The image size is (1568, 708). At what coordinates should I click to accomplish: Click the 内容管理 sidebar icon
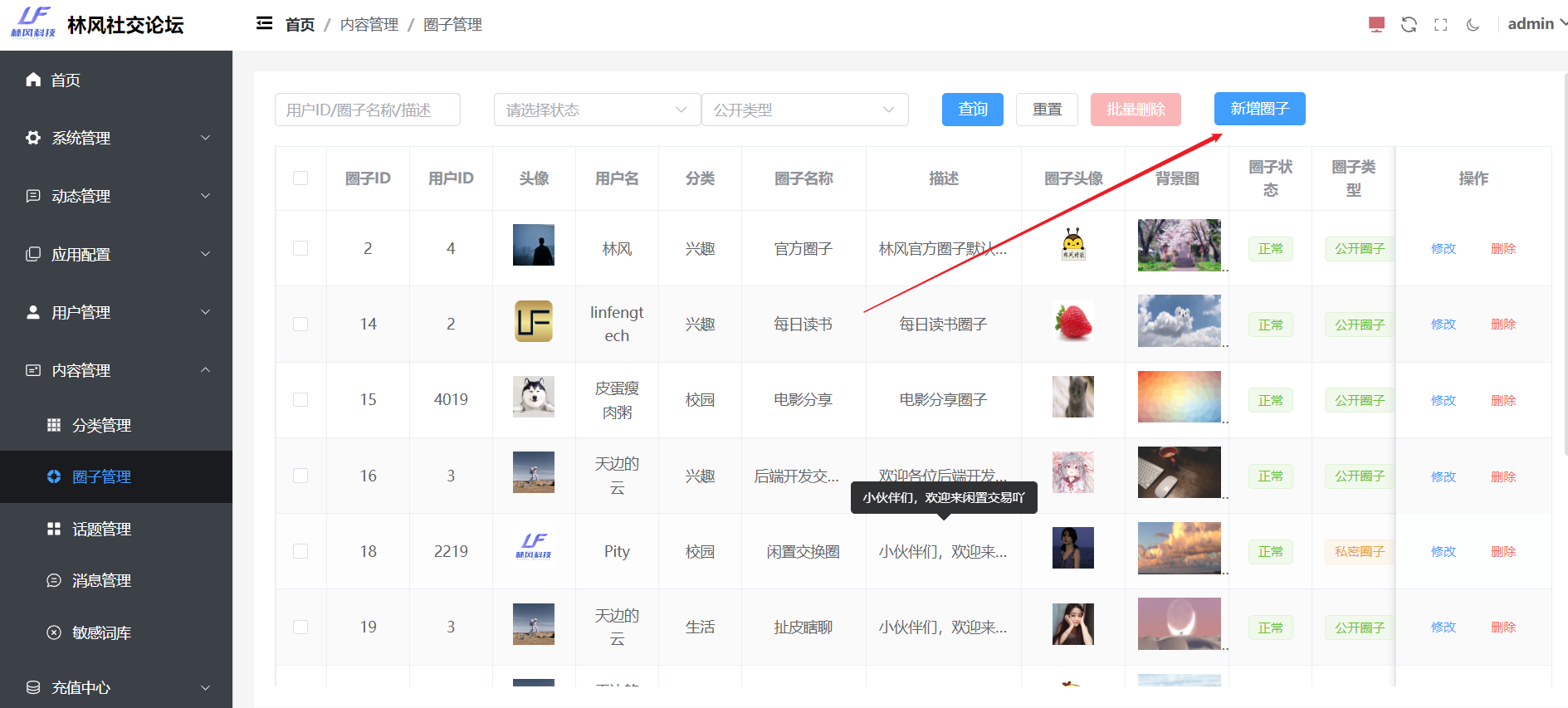pos(33,370)
